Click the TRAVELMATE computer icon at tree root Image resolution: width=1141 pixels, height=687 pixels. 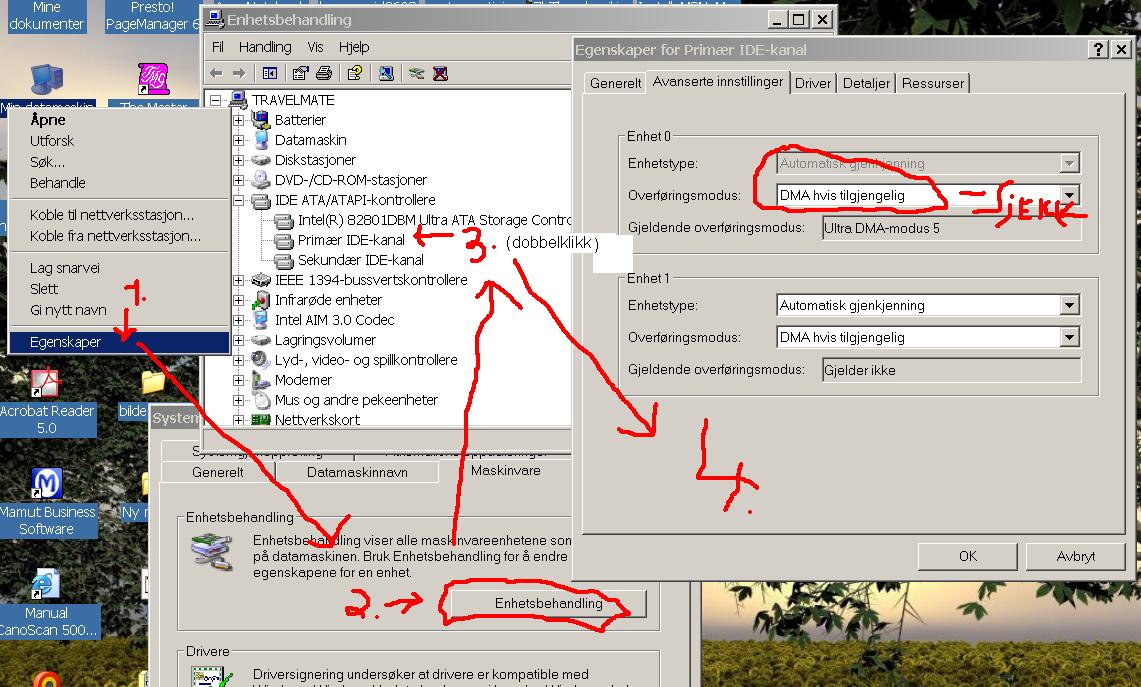(238, 100)
